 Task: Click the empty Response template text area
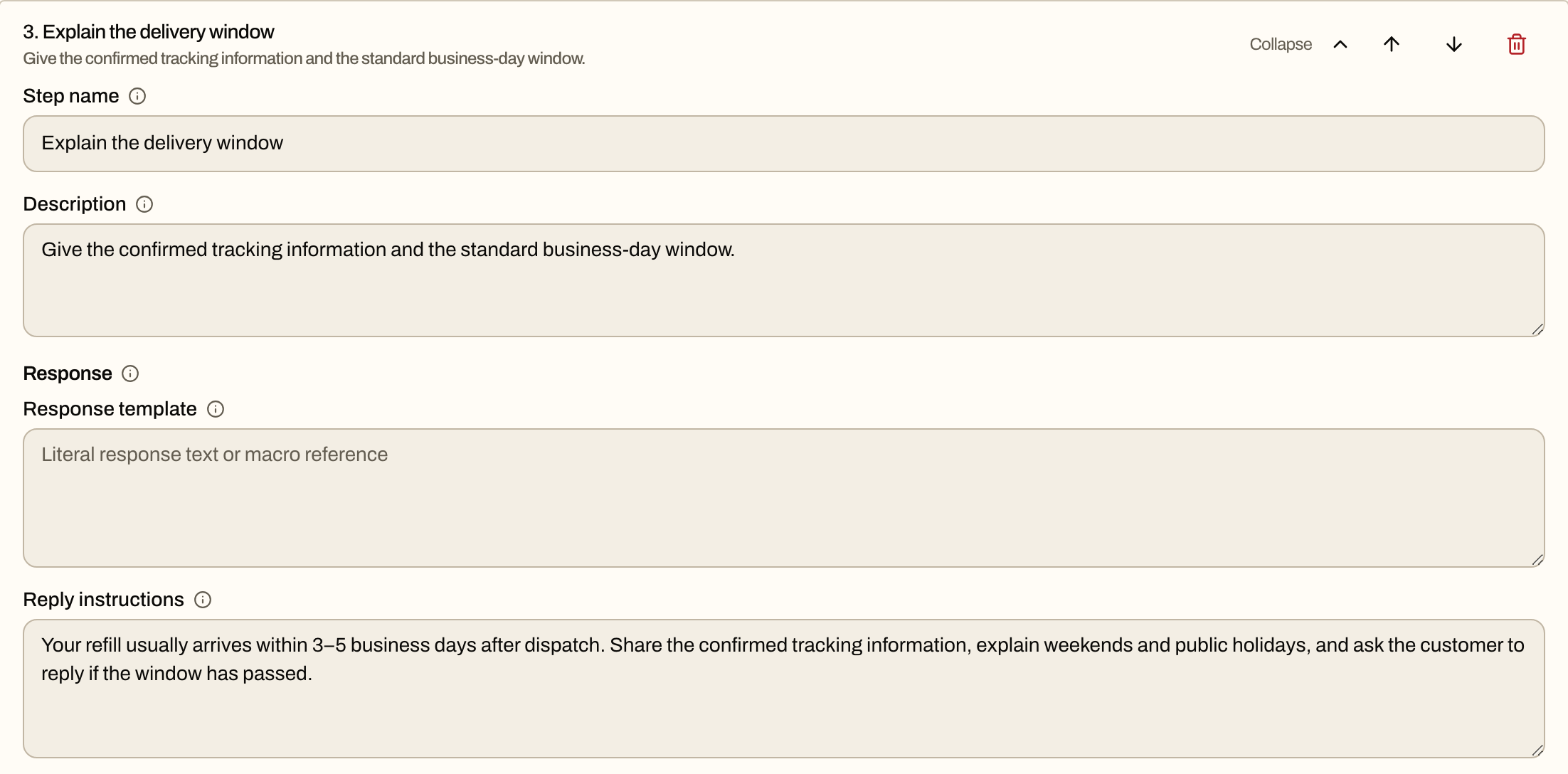(x=784, y=498)
